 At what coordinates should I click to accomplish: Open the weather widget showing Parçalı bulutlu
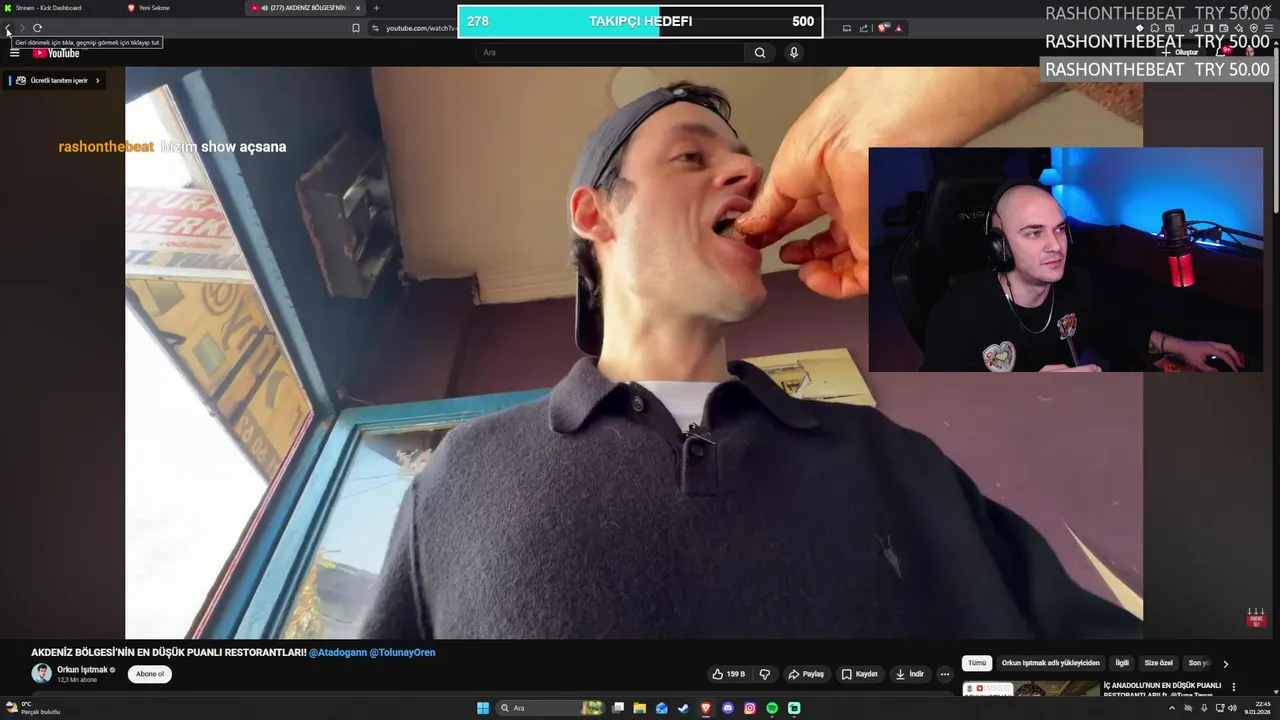tap(32, 708)
